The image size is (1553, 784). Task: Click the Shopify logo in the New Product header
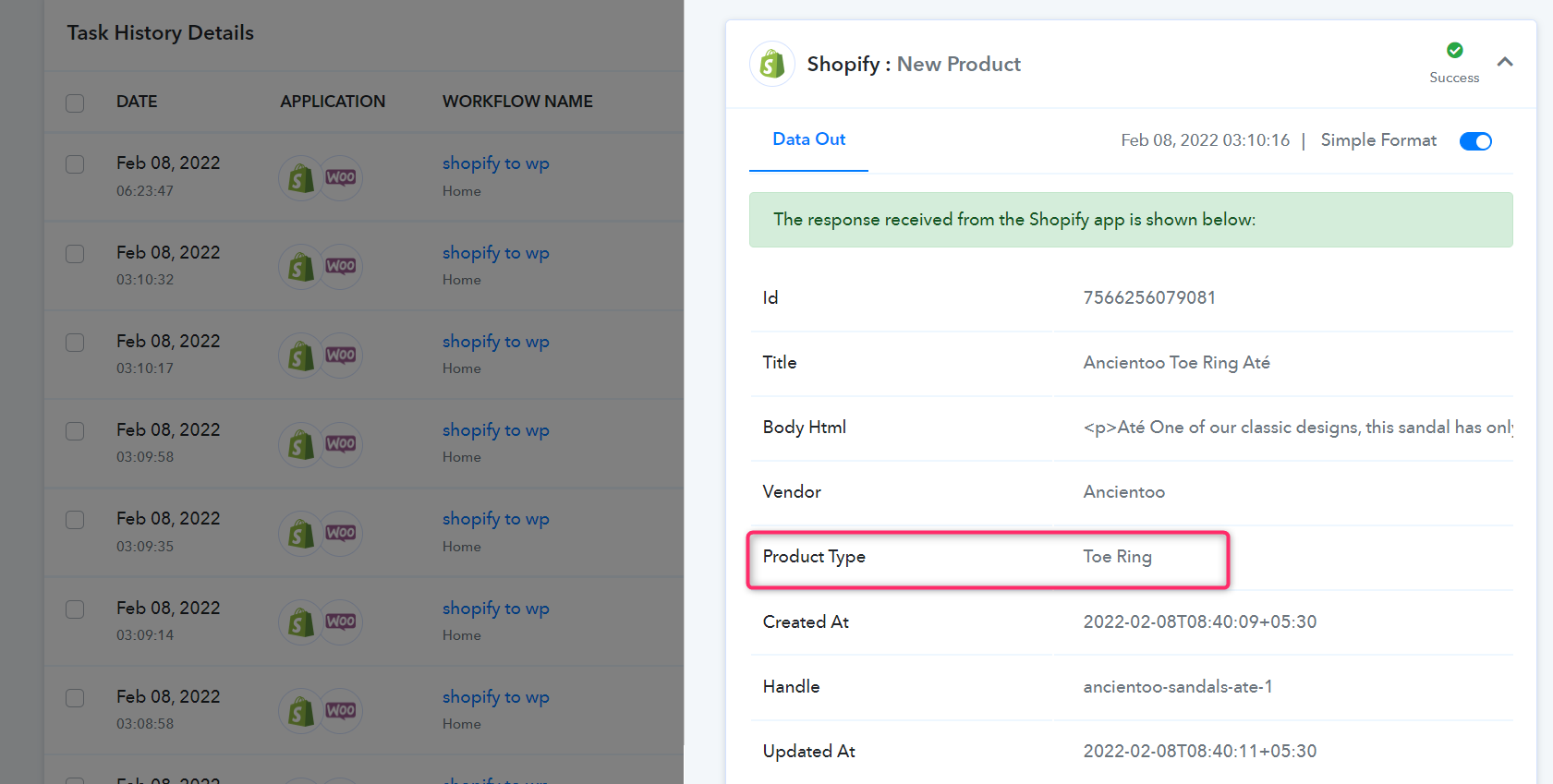[772, 64]
